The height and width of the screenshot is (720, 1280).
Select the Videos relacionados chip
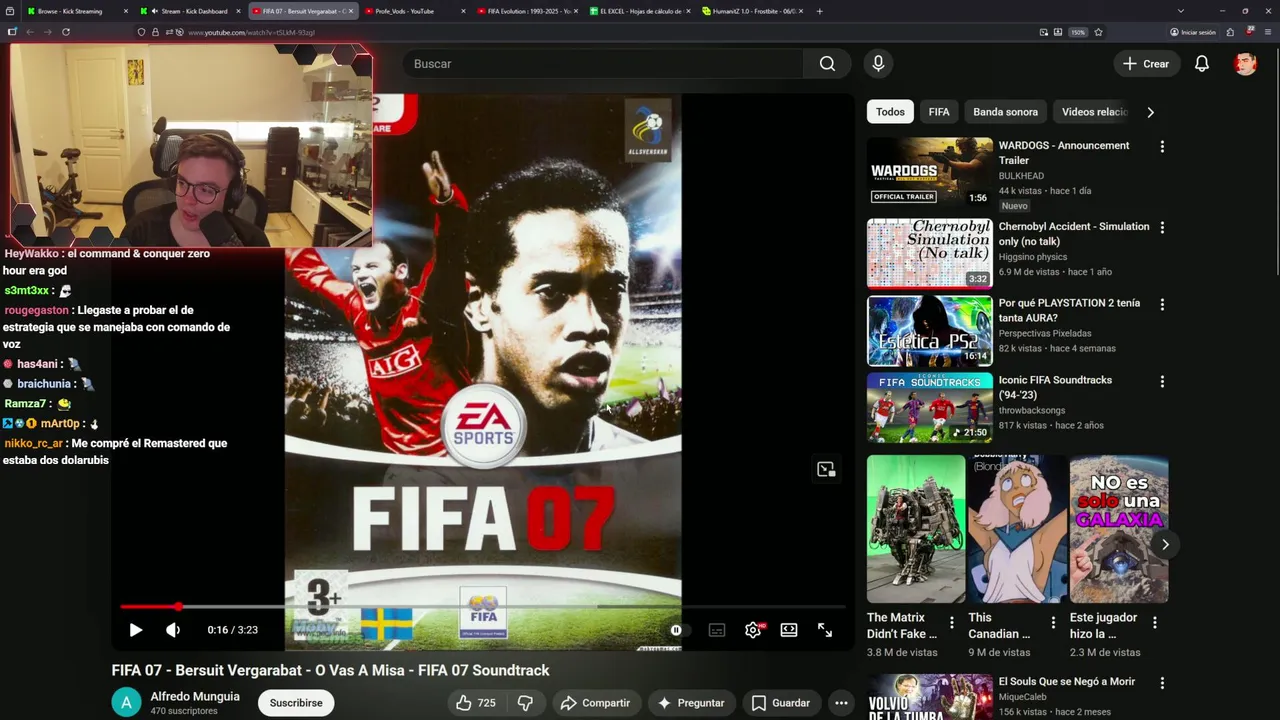[x=1094, y=112]
